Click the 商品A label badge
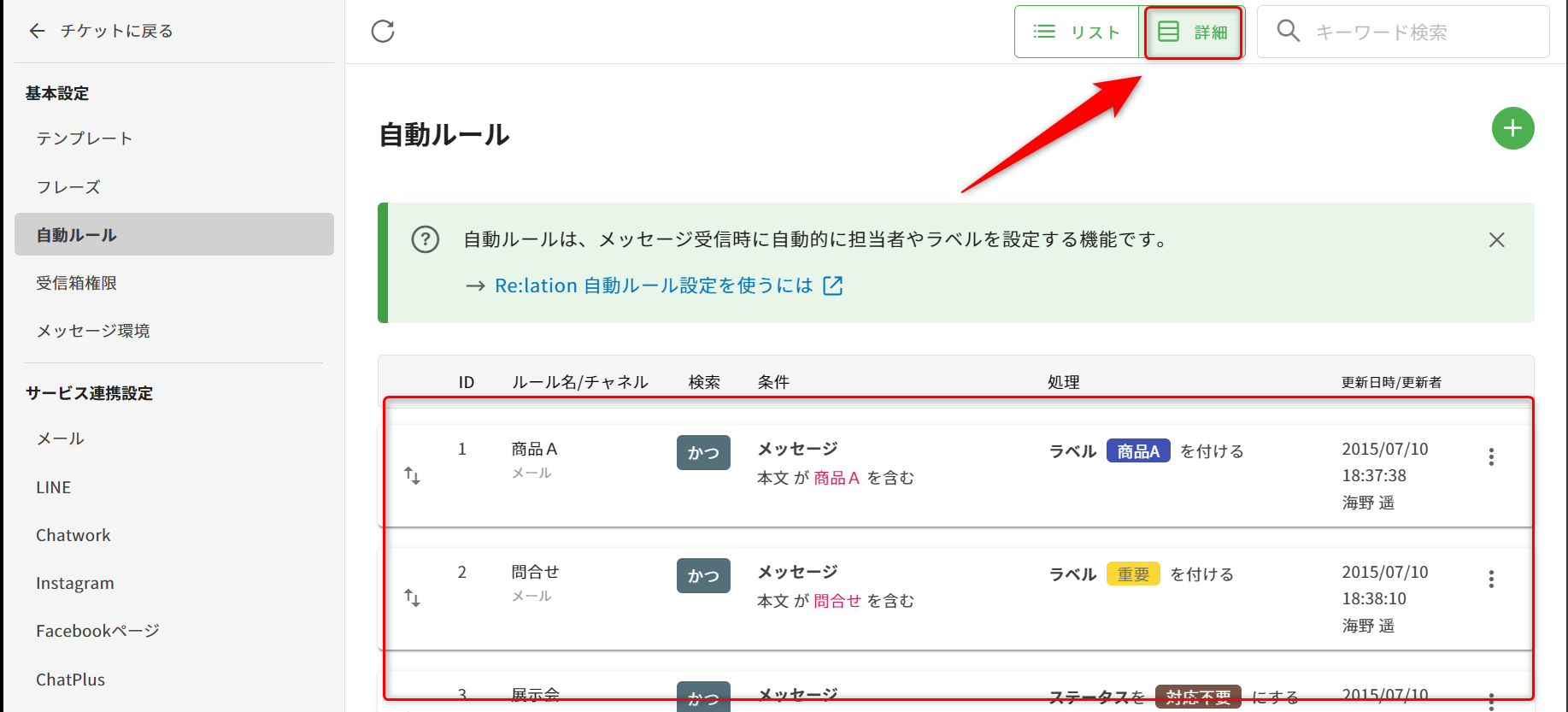The height and width of the screenshot is (712, 1568). coord(1137,451)
